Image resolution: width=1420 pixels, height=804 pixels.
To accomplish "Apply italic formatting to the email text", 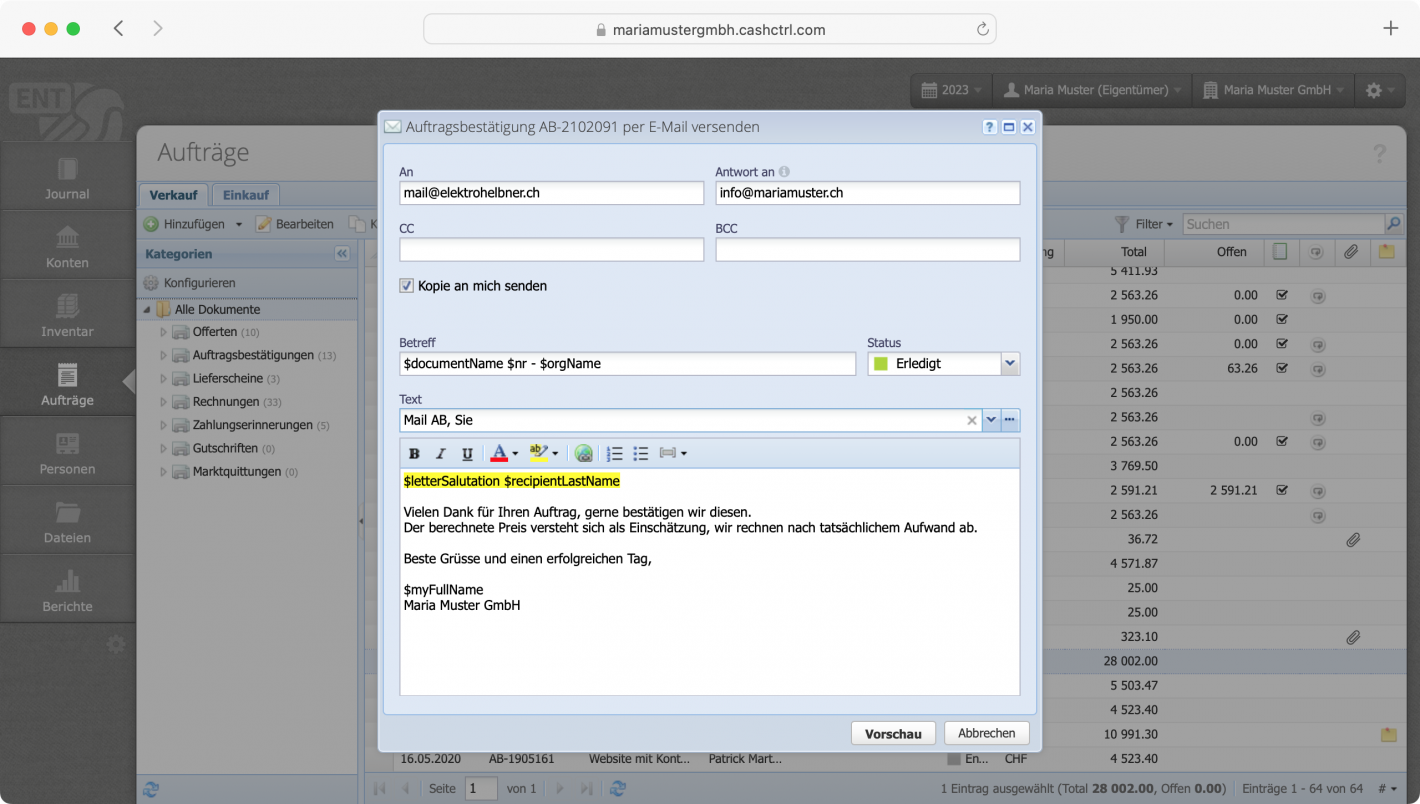I will coord(439,453).
